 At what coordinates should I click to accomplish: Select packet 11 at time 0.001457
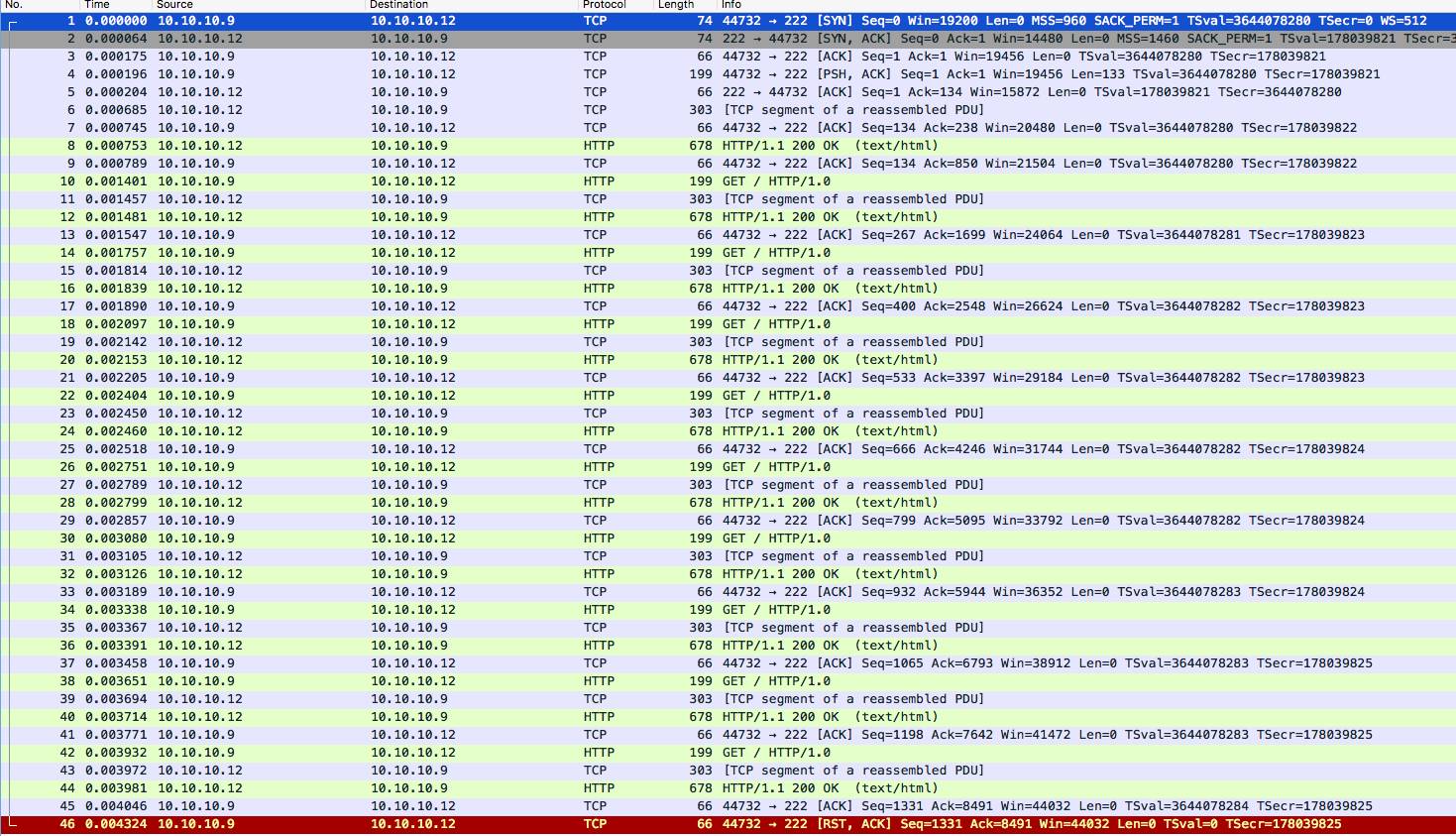pyautogui.click(x=728, y=199)
